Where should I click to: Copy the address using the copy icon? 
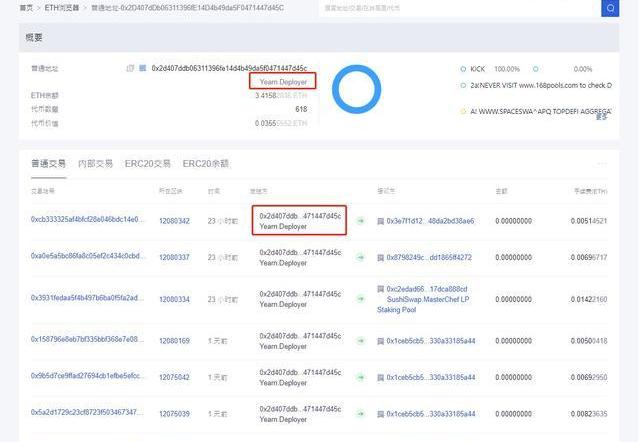click(130, 68)
